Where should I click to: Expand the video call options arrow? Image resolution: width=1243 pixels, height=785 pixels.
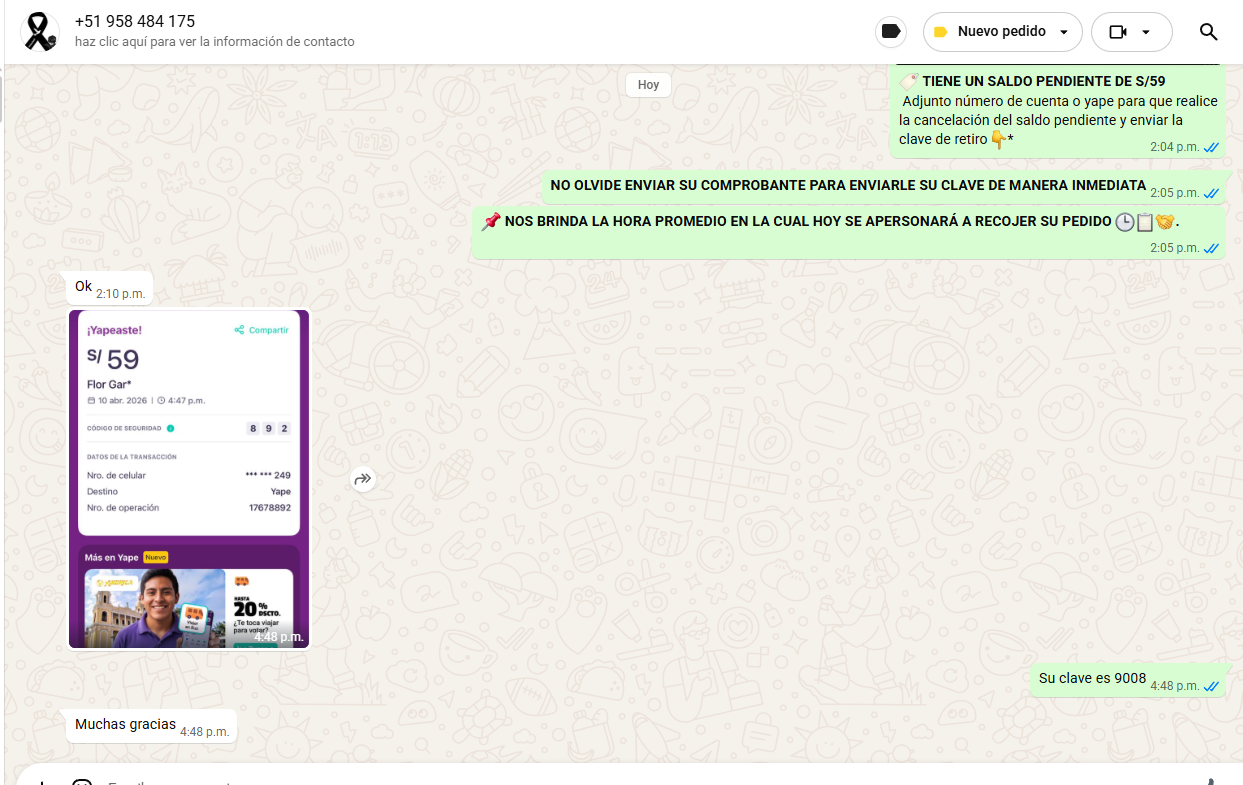pyautogui.click(x=1146, y=32)
